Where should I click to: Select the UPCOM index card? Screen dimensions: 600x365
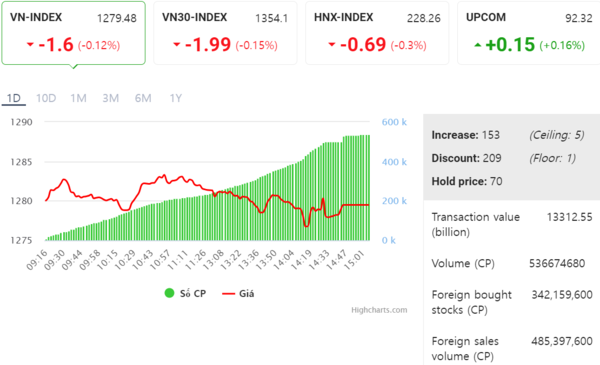pyautogui.click(x=528, y=33)
